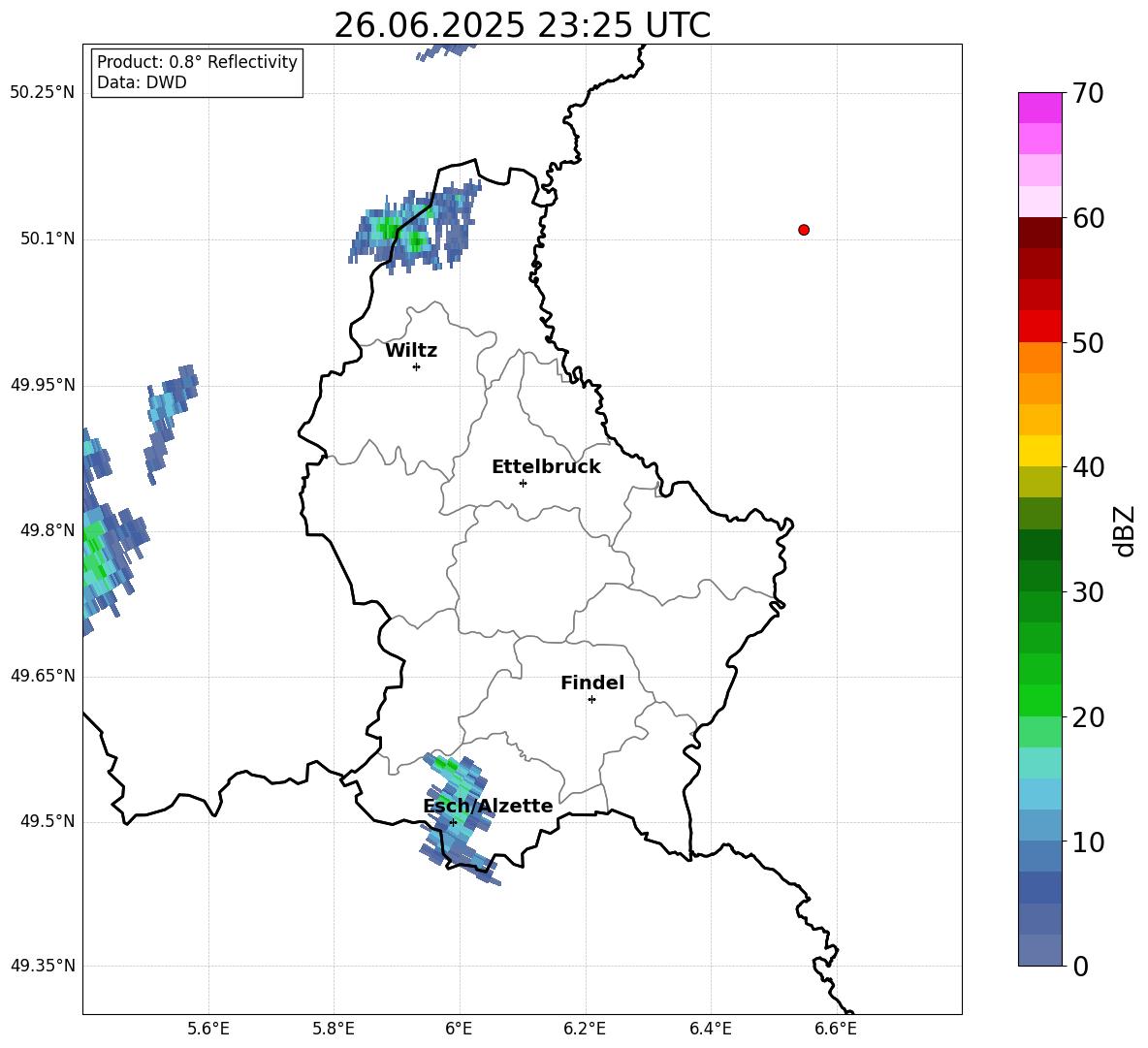
Task: Click the 40 tick label on colorbar
Action: point(1088,467)
